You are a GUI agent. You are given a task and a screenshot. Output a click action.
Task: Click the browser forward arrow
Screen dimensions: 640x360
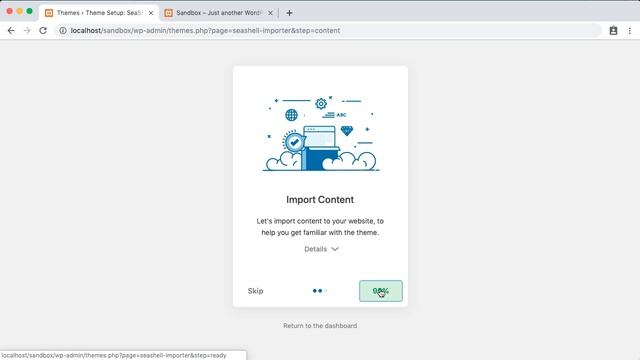tap(27, 31)
